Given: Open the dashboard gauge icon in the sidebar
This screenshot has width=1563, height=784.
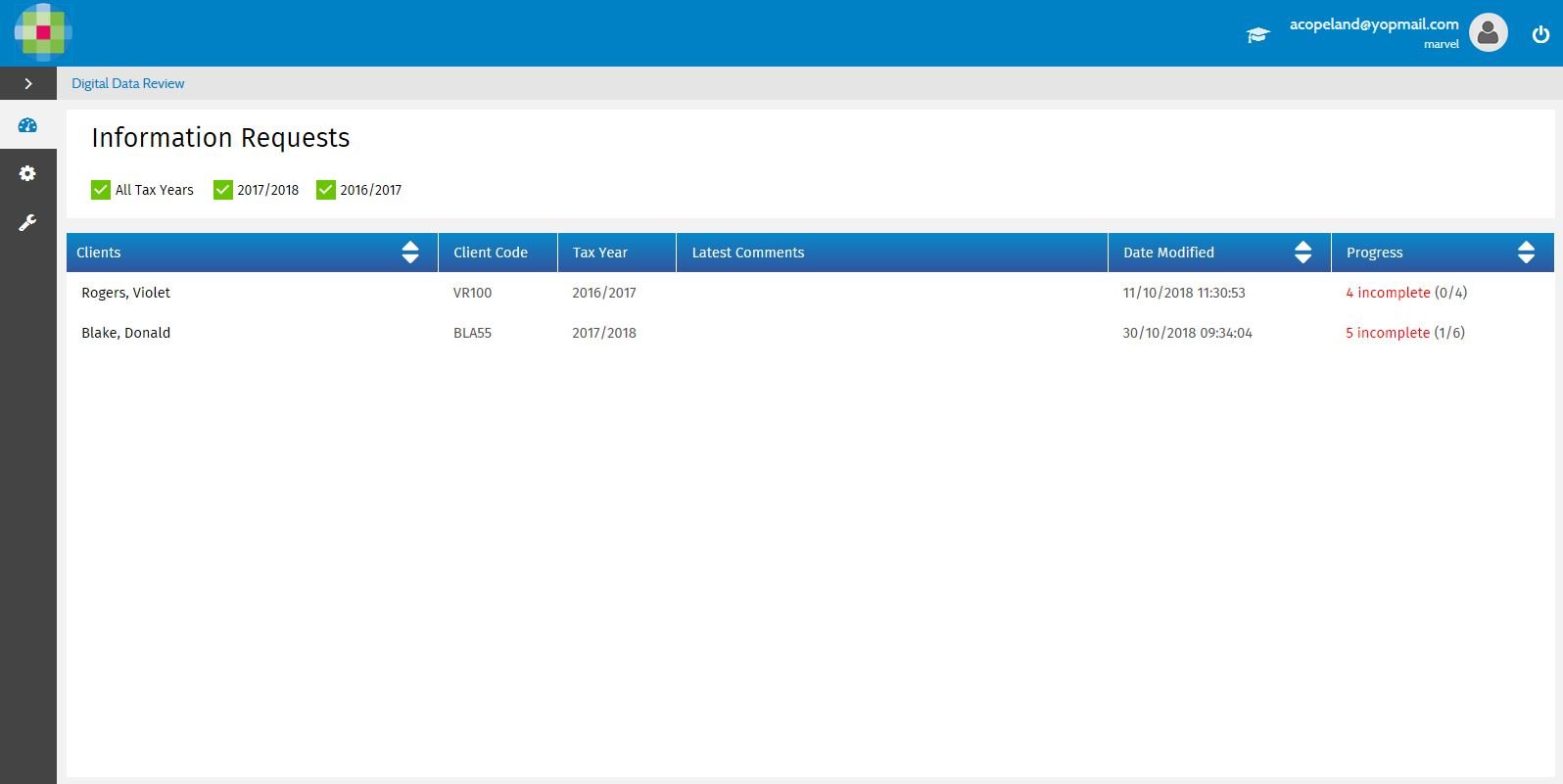Looking at the screenshot, I should (27, 125).
